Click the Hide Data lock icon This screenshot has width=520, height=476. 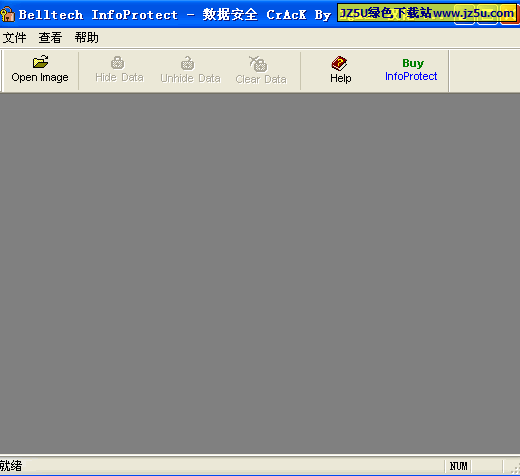click(117, 63)
